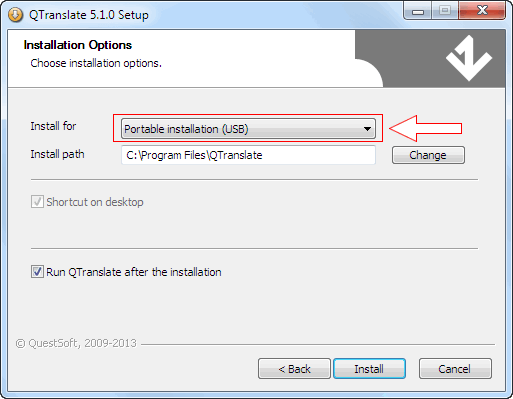Click the Install path label
This screenshot has height=399, width=513.
point(57,154)
